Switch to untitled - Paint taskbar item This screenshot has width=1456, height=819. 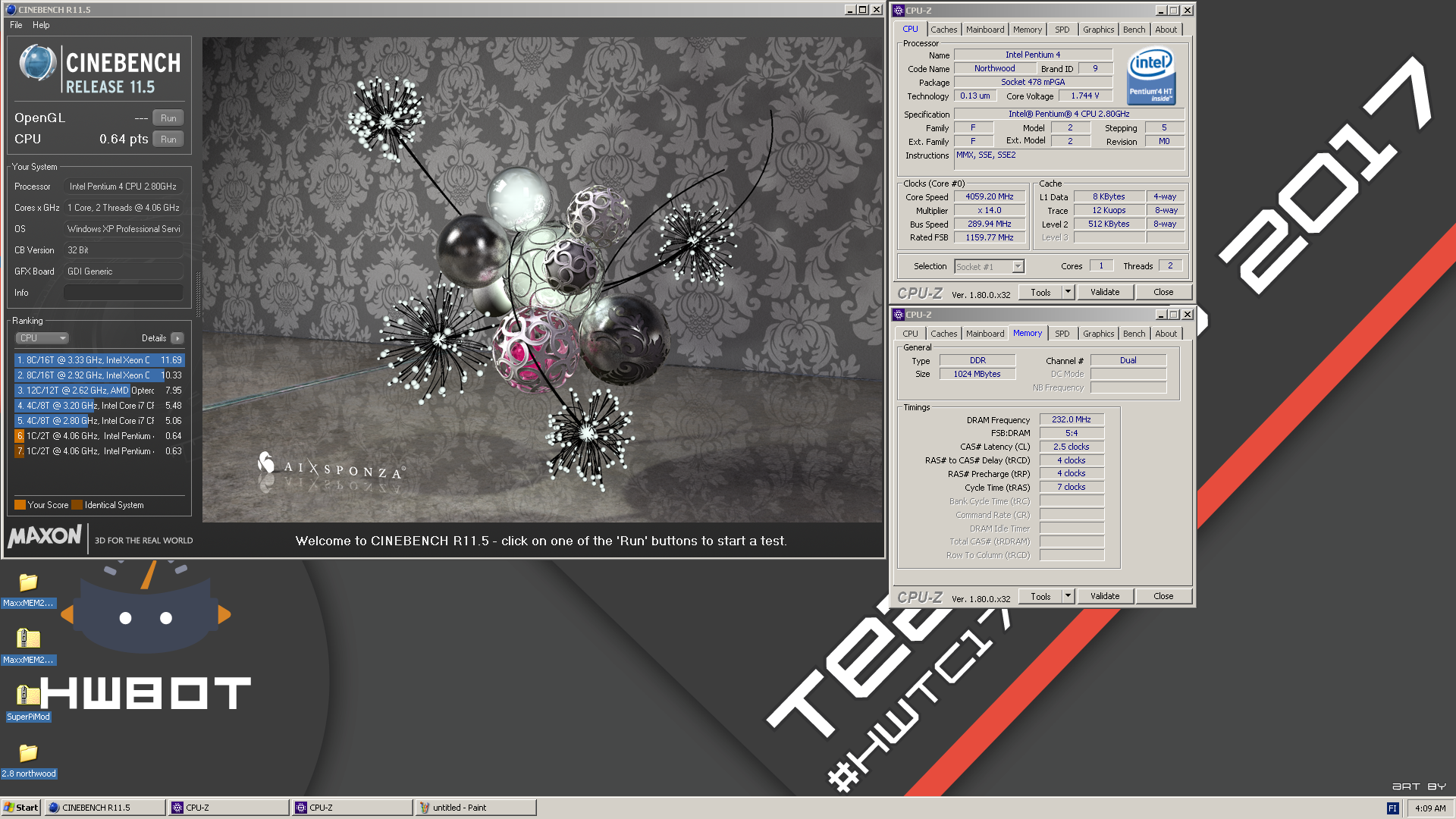[x=475, y=808]
